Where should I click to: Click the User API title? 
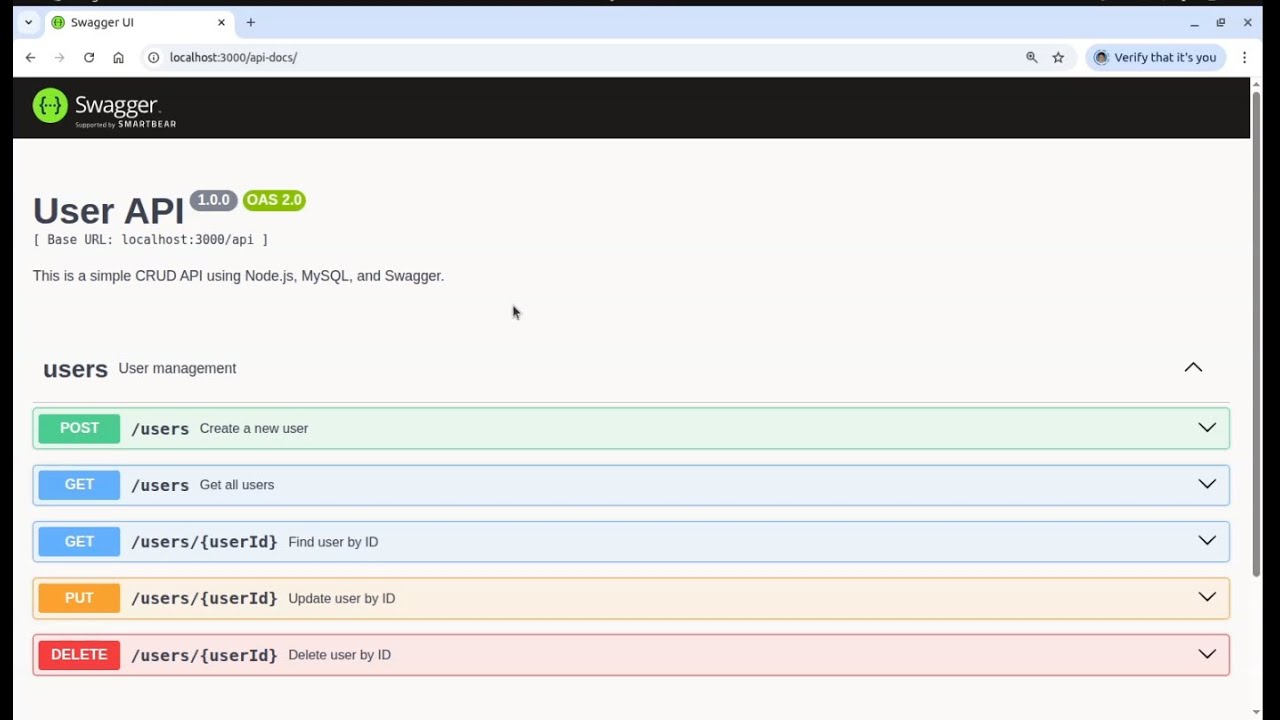pos(108,211)
